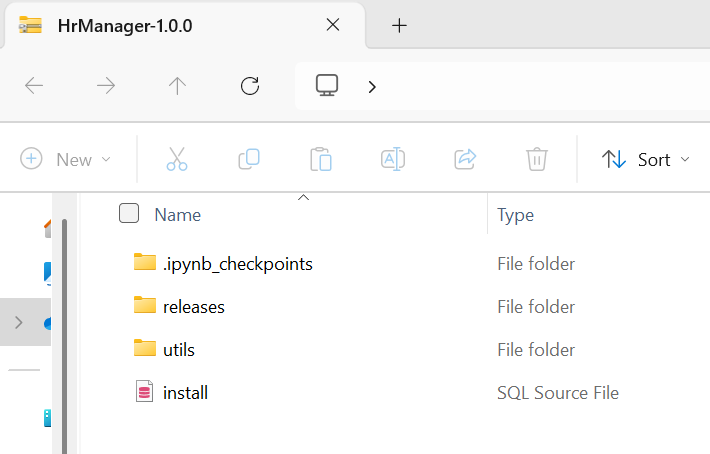Click the Share arrow icon

click(x=465, y=159)
